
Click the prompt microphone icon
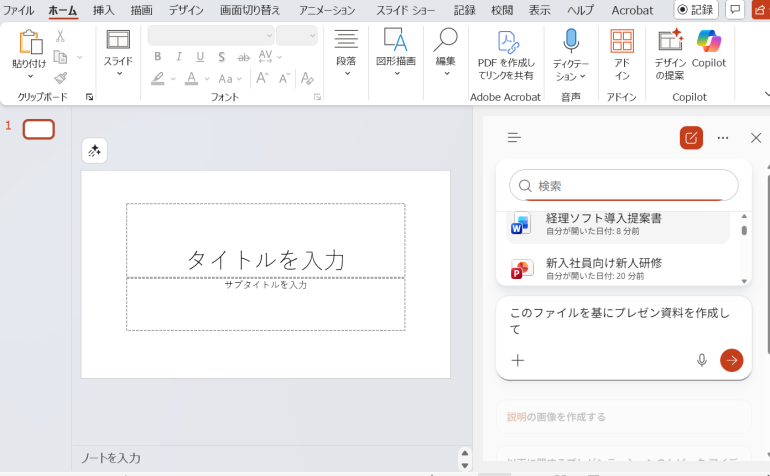[702, 361]
